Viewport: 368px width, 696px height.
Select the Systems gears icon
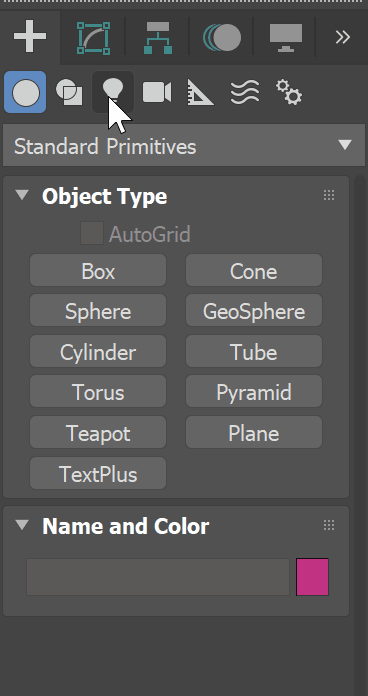point(289,92)
